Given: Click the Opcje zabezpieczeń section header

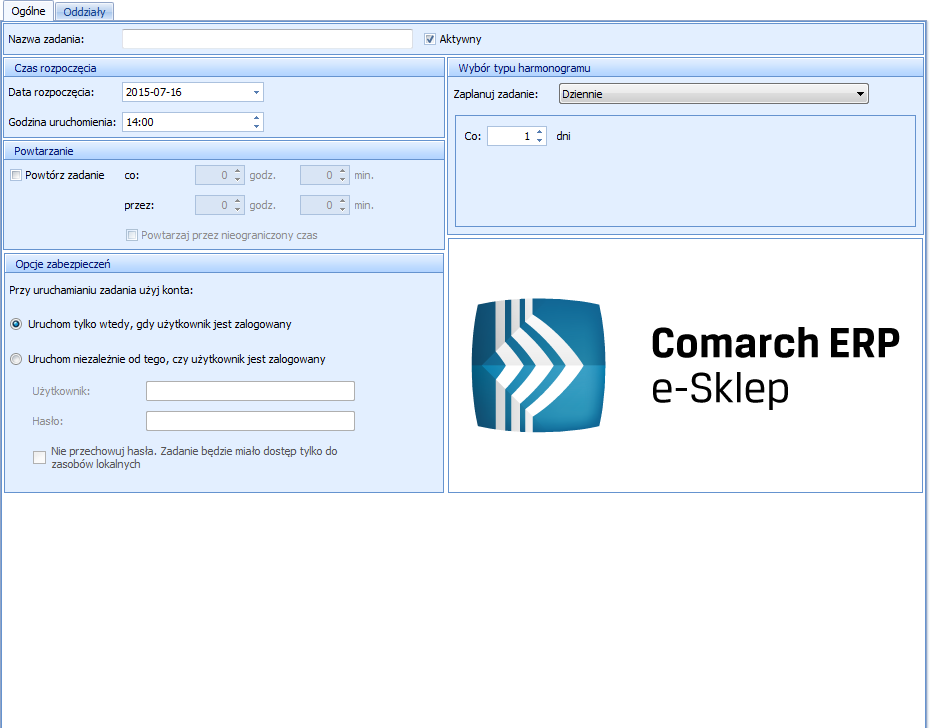Looking at the screenshot, I should tap(224, 264).
